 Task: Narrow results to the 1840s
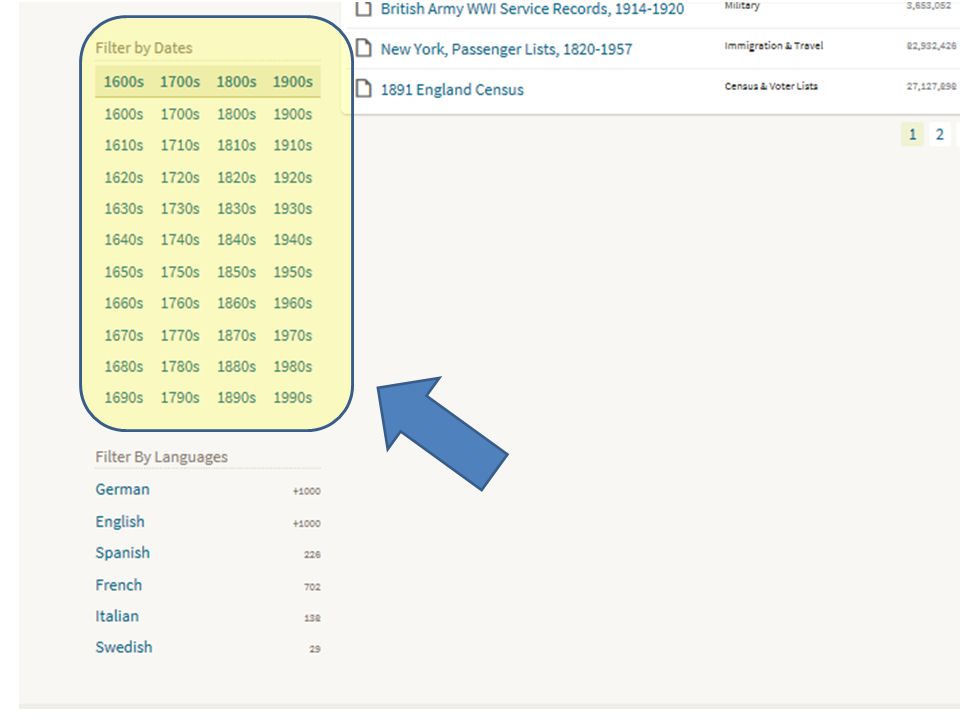[236, 239]
